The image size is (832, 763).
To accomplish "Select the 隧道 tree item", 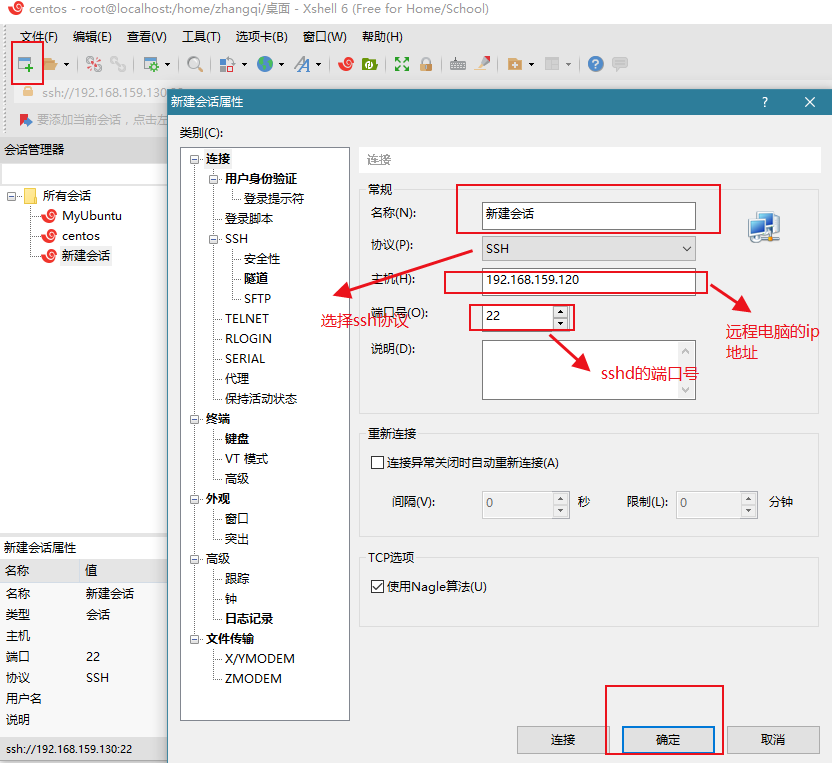I will 256,279.
